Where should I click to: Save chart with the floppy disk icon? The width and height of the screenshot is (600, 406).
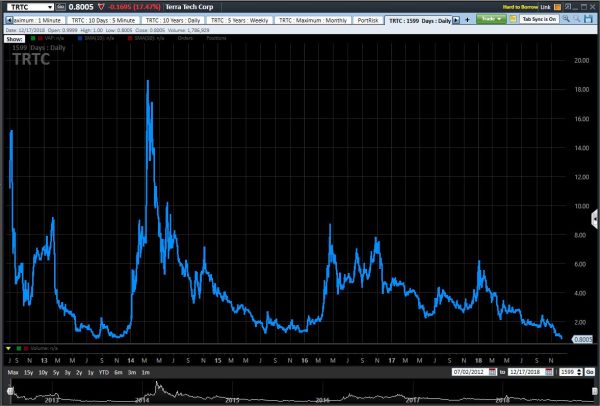590,19
